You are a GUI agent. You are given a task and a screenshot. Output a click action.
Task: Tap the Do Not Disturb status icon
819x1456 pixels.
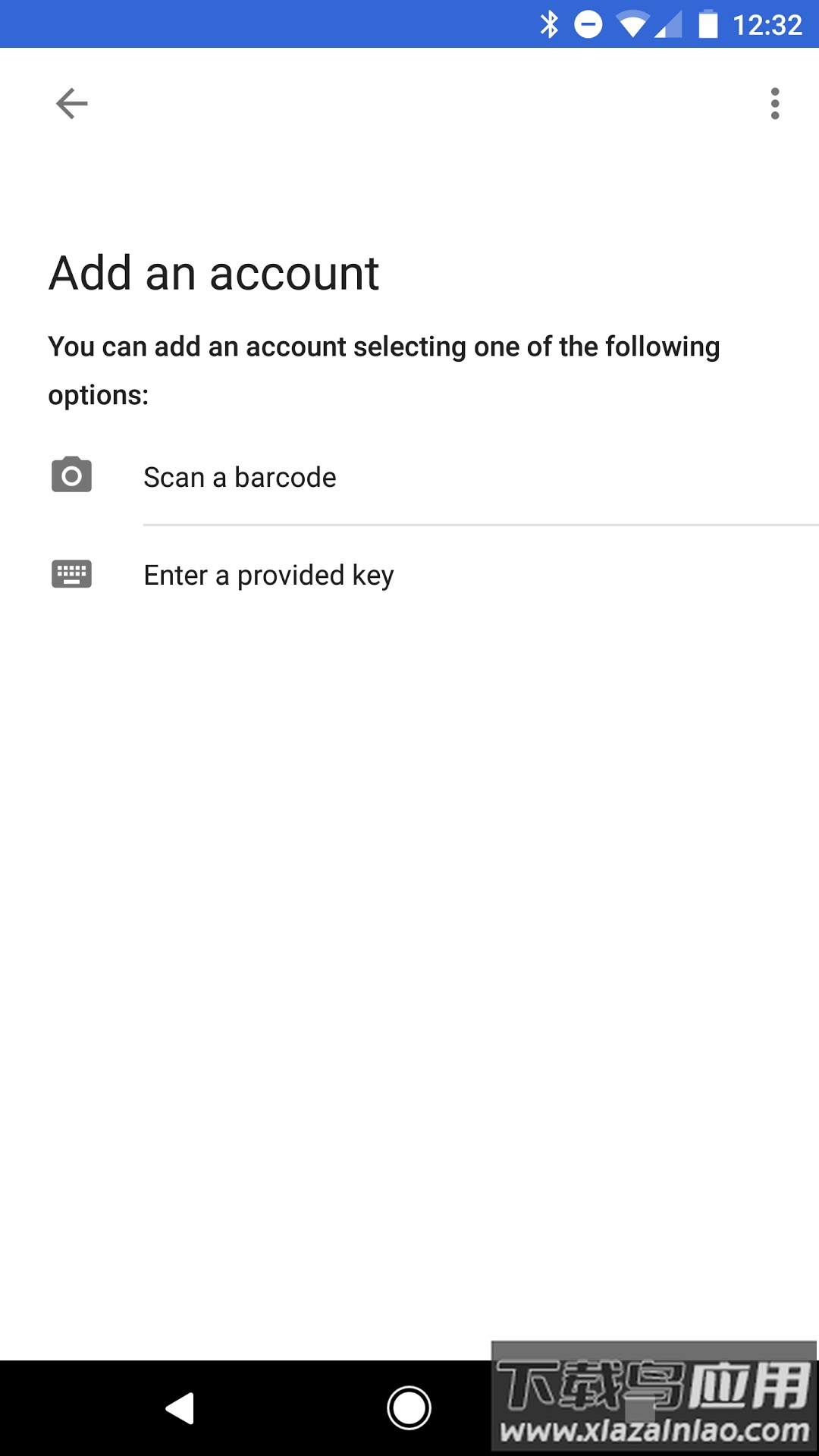[x=588, y=24]
